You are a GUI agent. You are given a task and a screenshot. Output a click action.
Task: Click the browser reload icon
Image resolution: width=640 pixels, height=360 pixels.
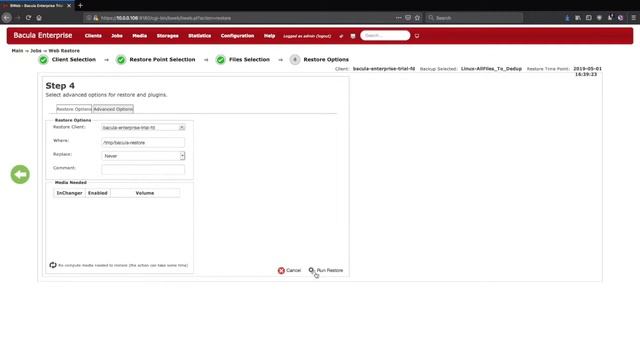[28, 18]
